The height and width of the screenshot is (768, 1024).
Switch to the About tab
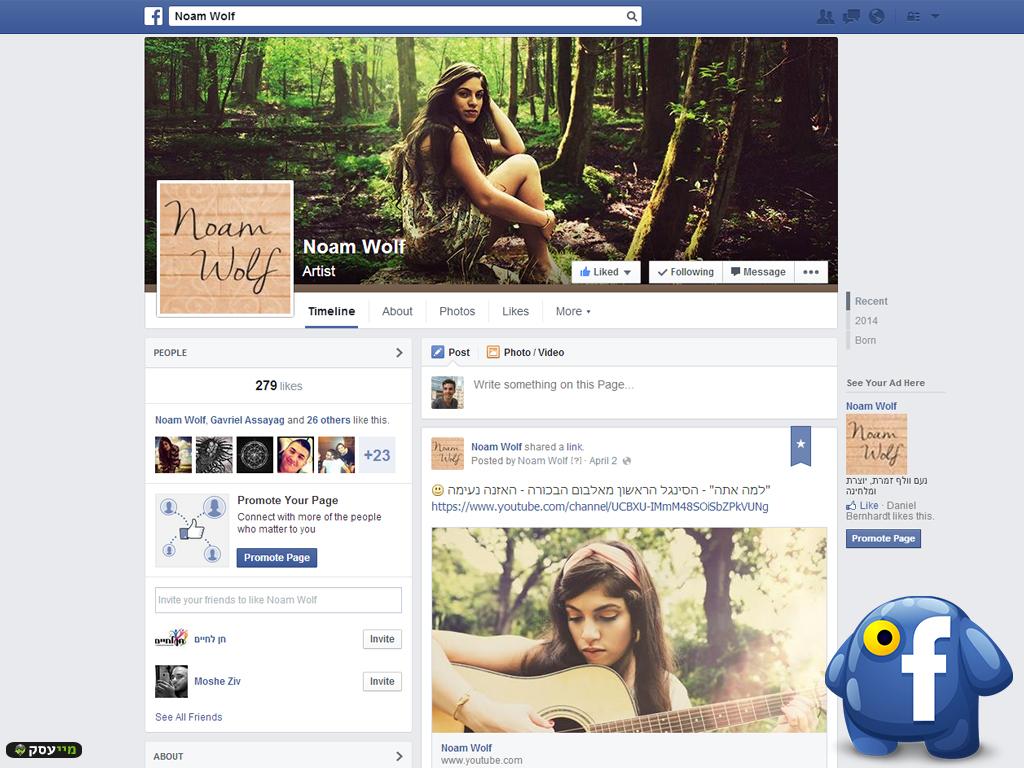[x=397, y=312]
